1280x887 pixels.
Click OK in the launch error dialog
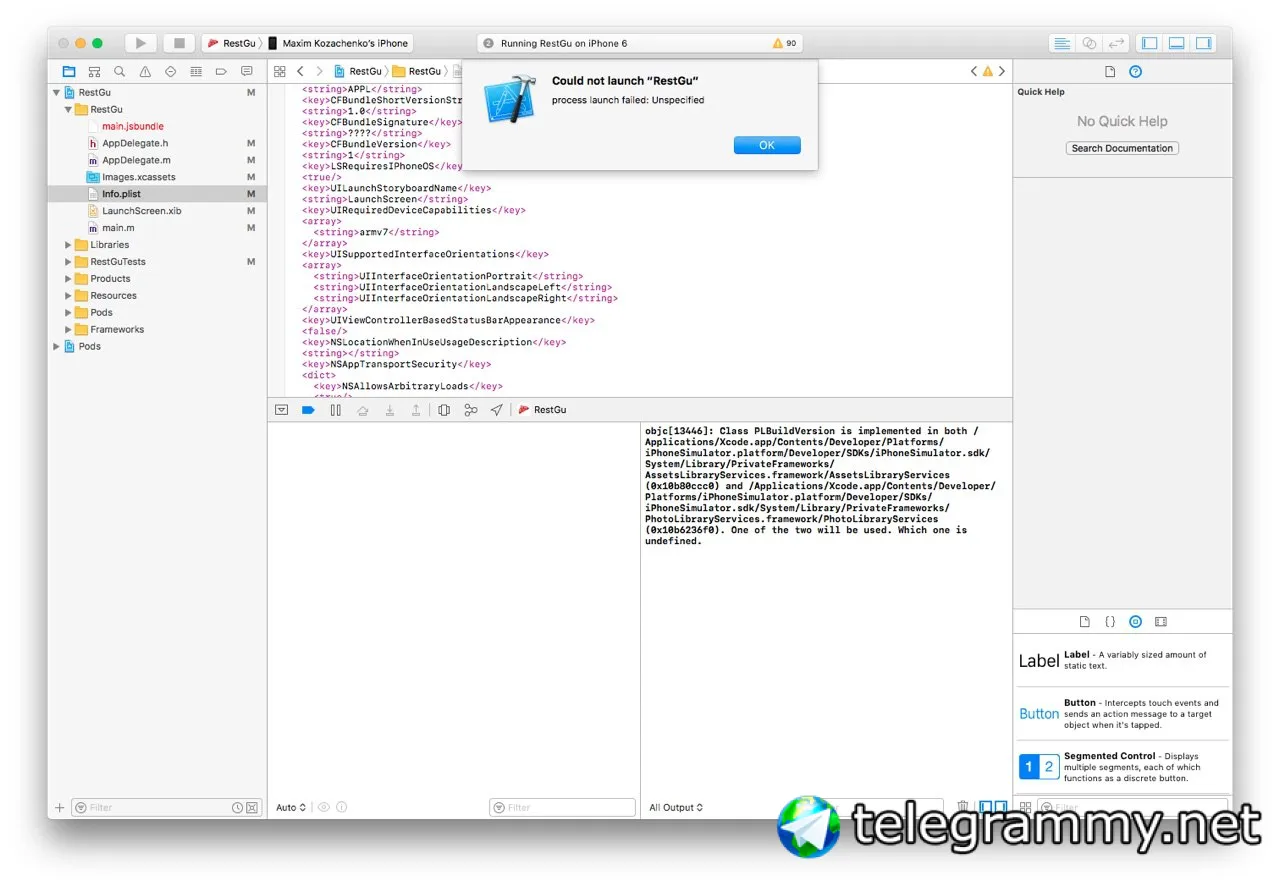(767, 145)
